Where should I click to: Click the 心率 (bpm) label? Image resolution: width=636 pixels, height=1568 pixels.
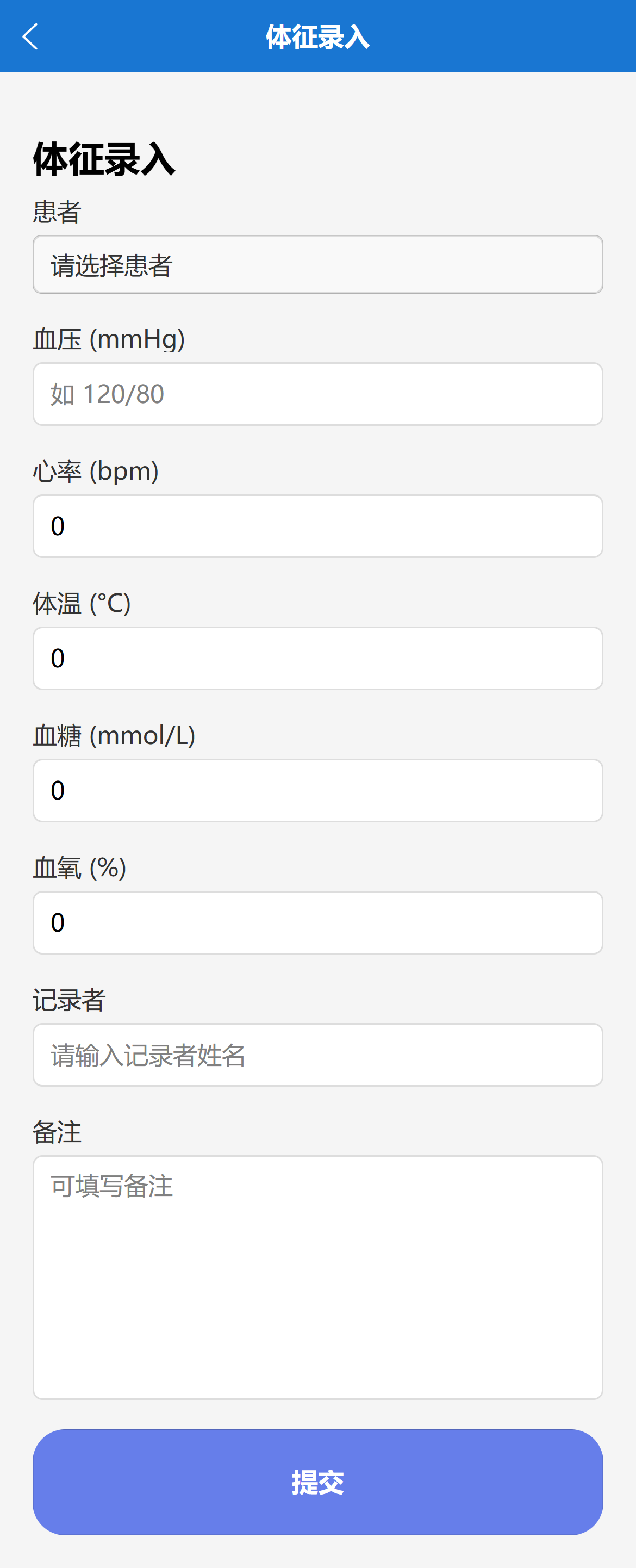(96, 471)
